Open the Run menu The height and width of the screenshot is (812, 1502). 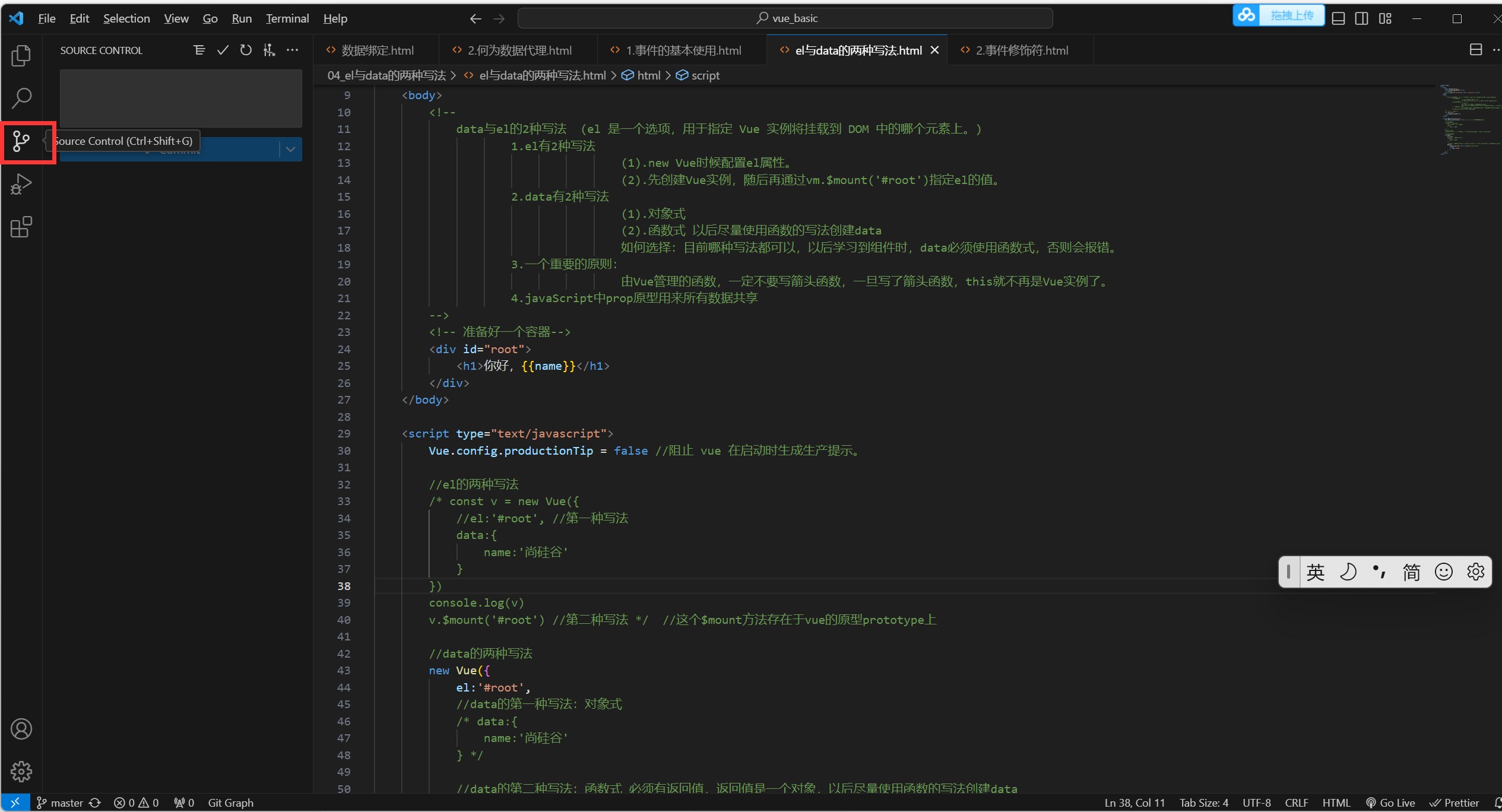[x=242, y=18]
